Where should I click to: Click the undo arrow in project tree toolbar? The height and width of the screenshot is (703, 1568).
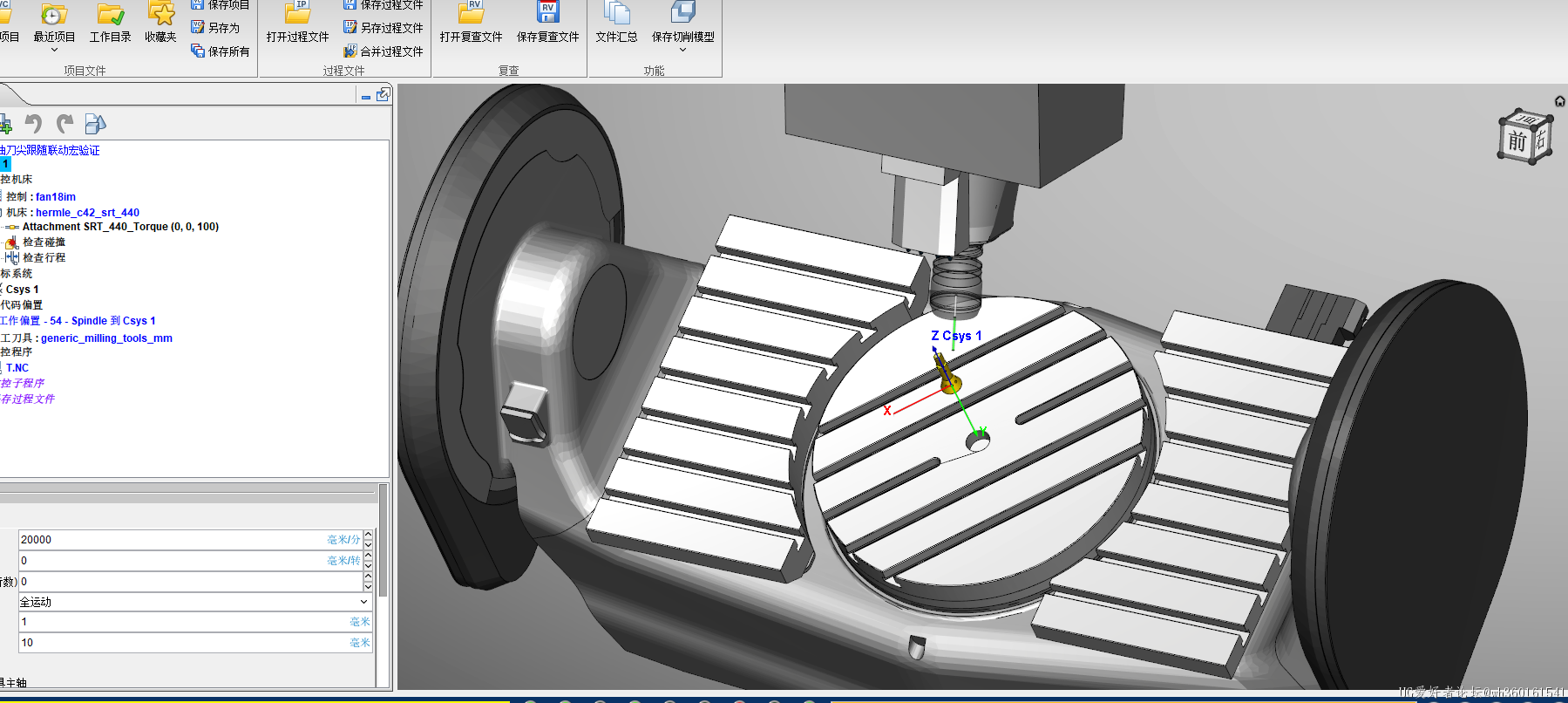coord(33,124)
